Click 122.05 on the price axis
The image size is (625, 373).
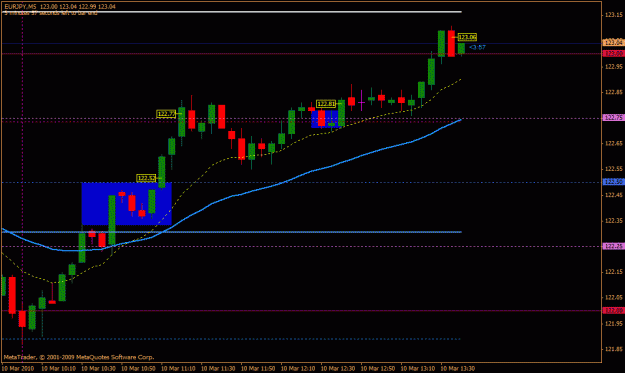pos(613,298)
